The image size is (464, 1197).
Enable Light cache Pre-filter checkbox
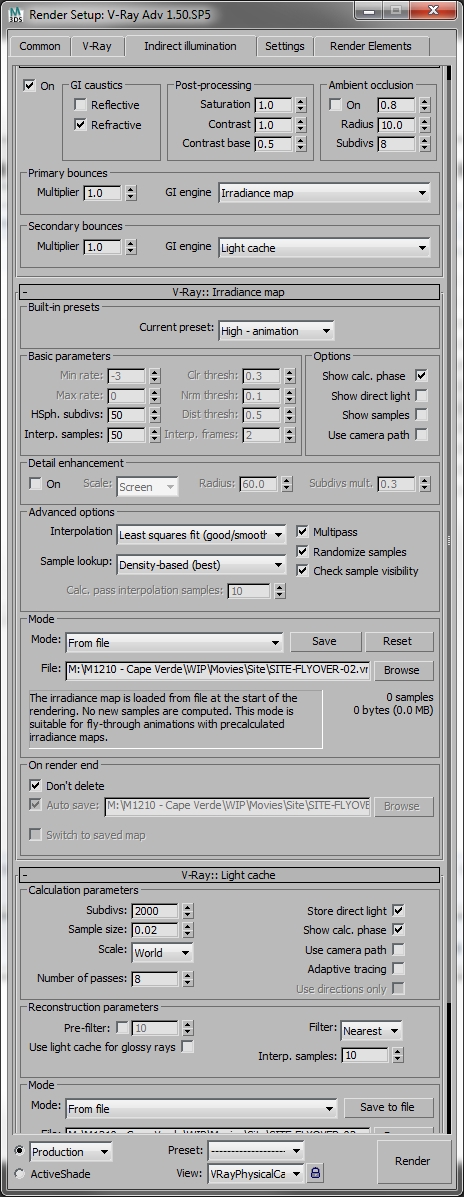click(122, 1028)
